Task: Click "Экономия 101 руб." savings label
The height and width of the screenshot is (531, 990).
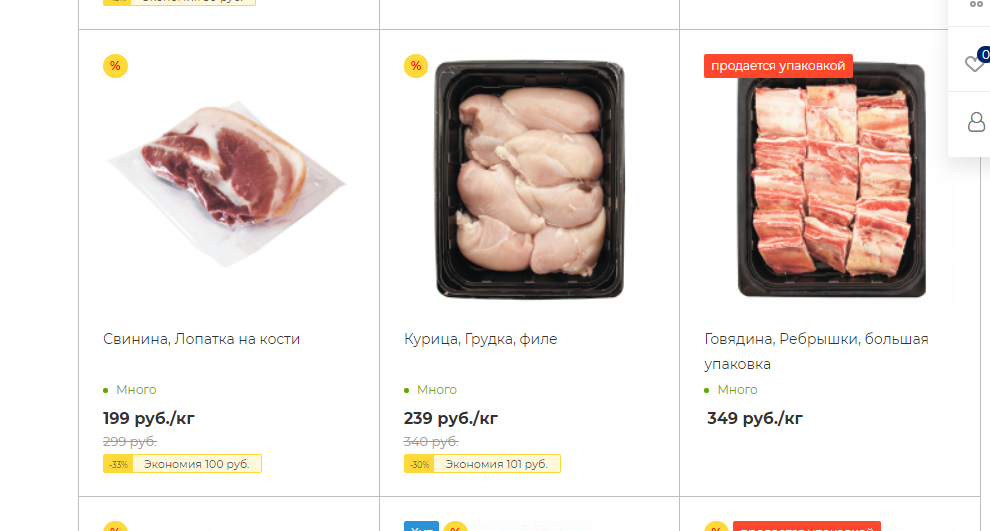Action: 496,464
